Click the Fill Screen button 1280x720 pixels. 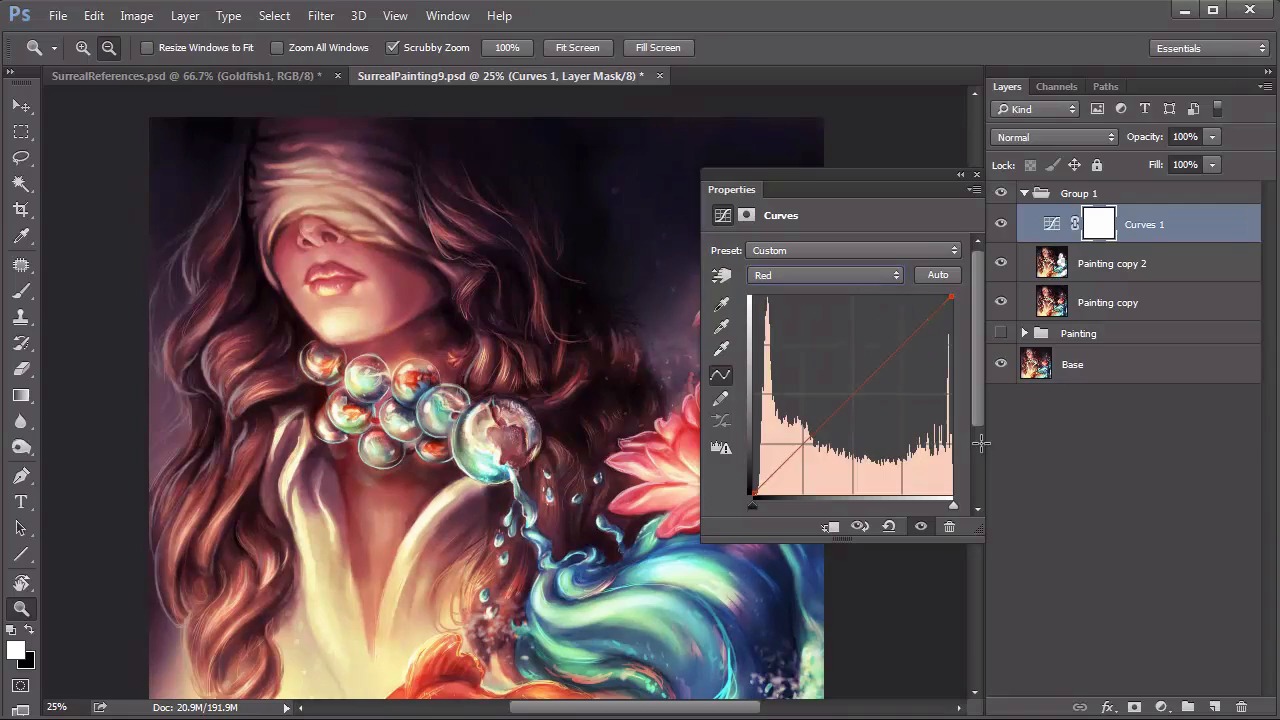tap(658, 47)
